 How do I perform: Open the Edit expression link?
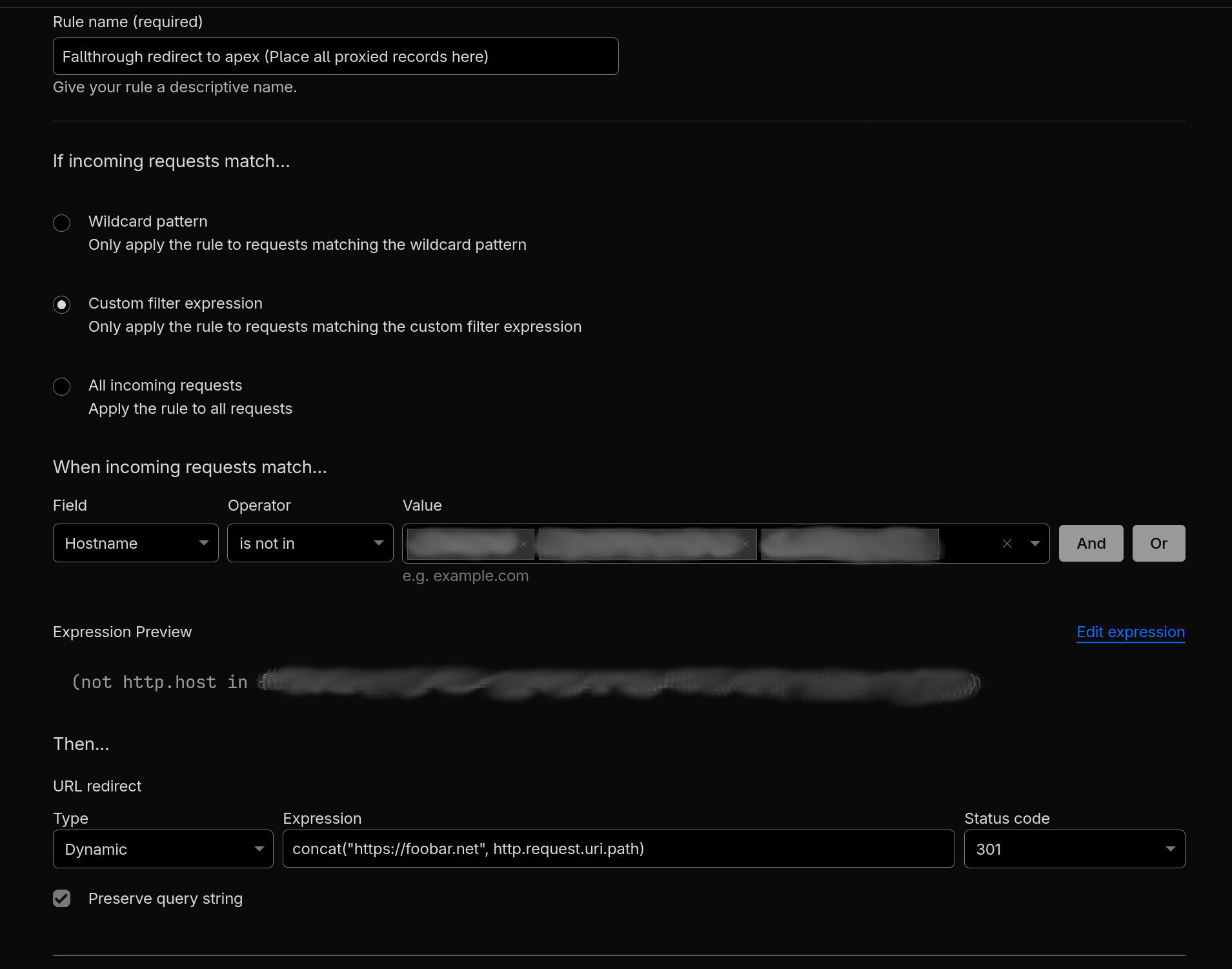coord(1131,632)
